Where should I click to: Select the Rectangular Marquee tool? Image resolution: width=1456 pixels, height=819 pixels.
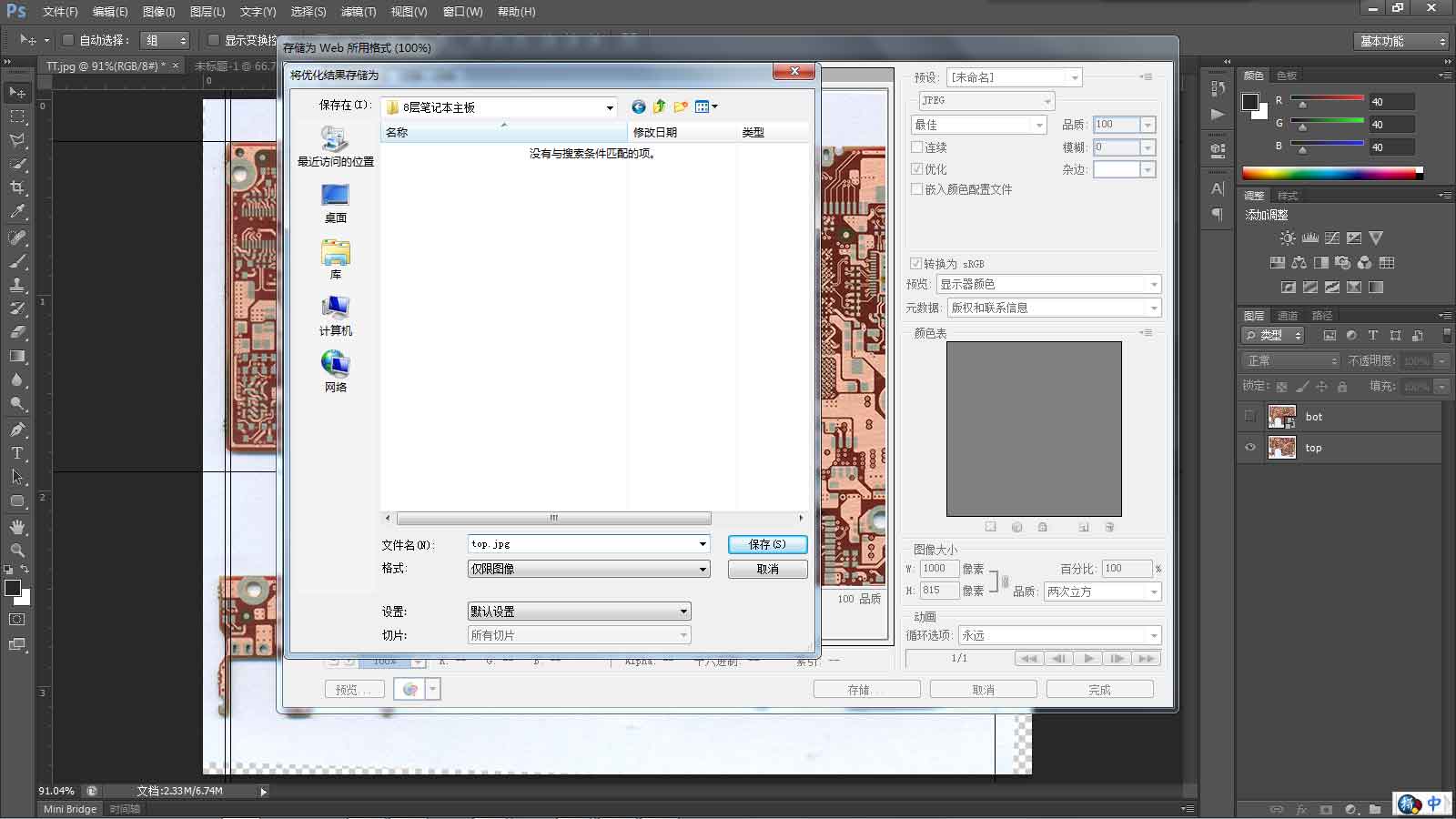(x=17, y=116)
